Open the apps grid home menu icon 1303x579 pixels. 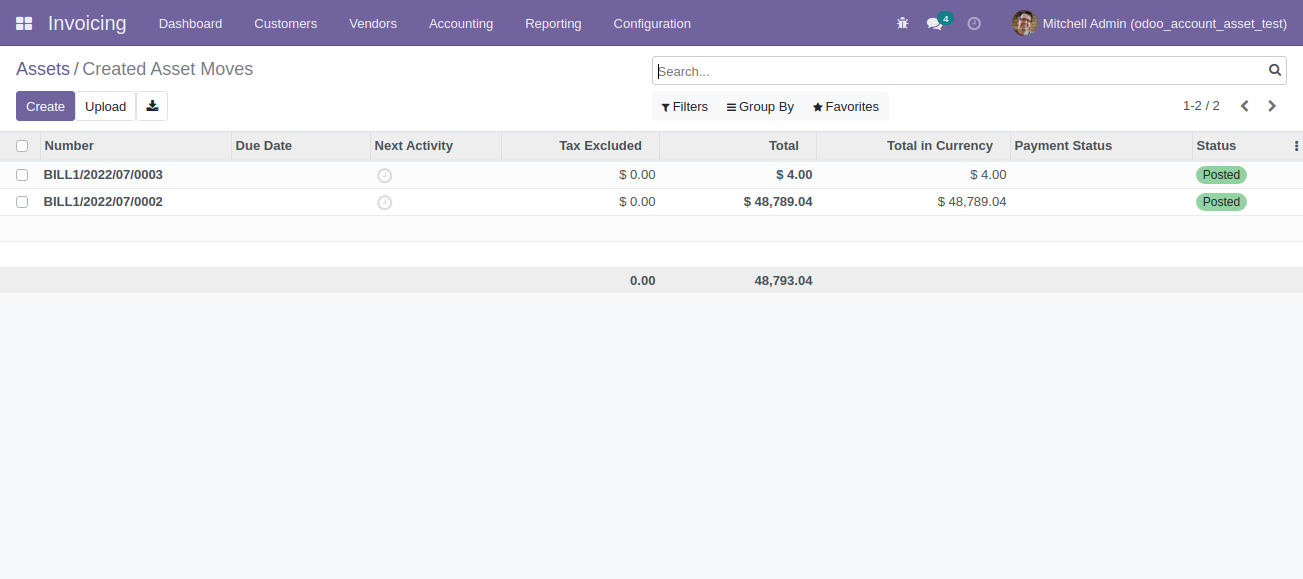[x=24, y=23]
